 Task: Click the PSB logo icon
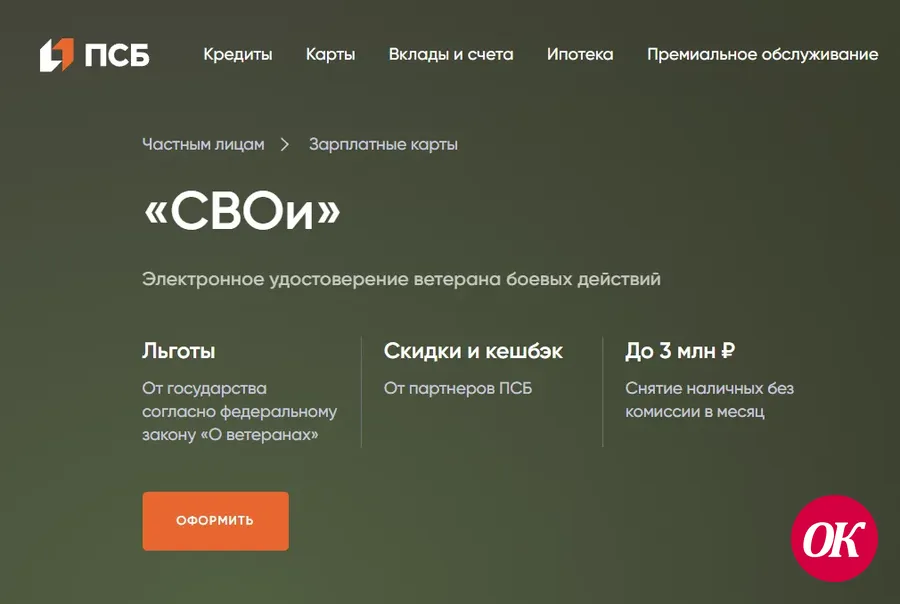coord(57,55)
